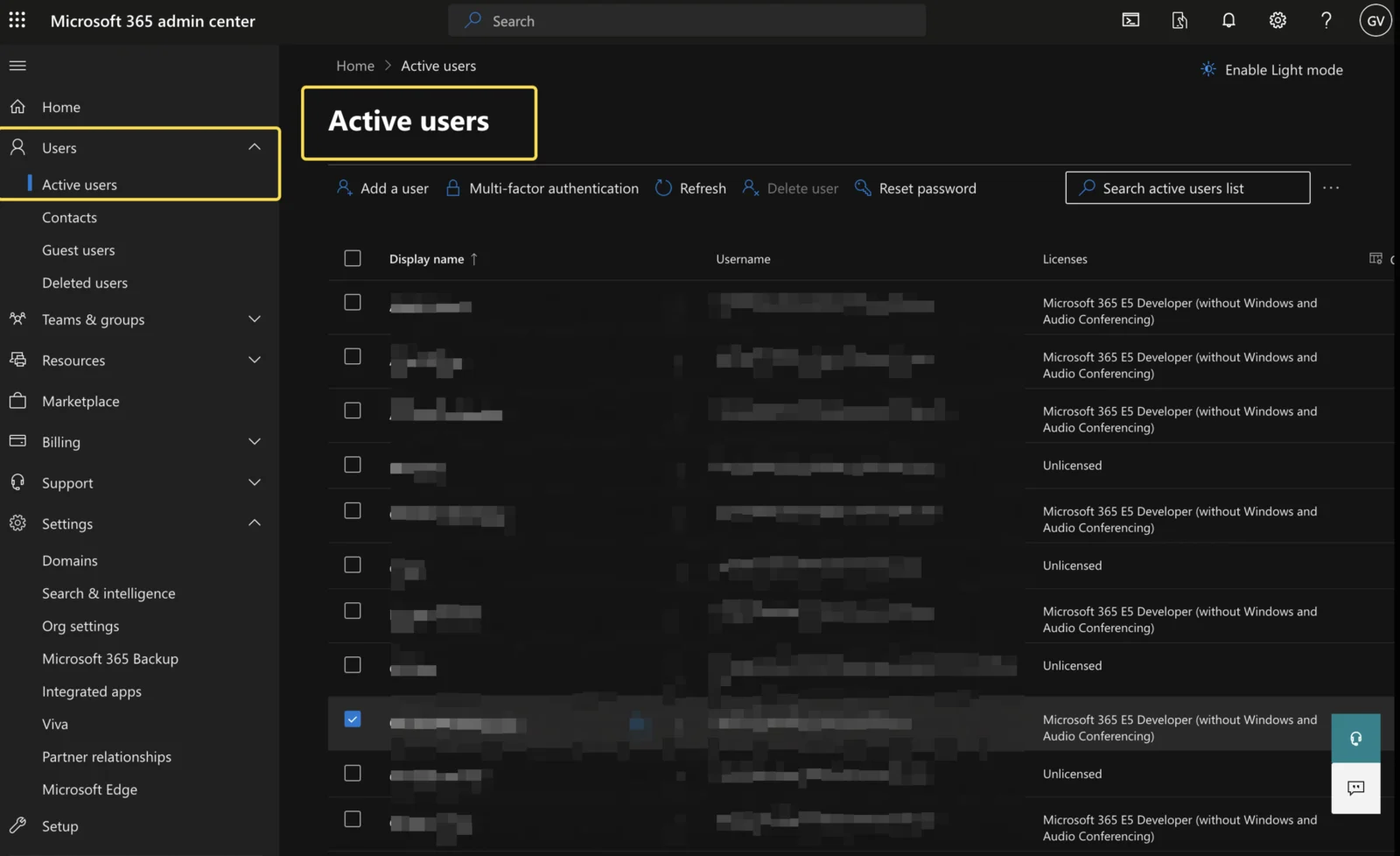
Task: Click the top Search box
Action: (x=687, y=20)
